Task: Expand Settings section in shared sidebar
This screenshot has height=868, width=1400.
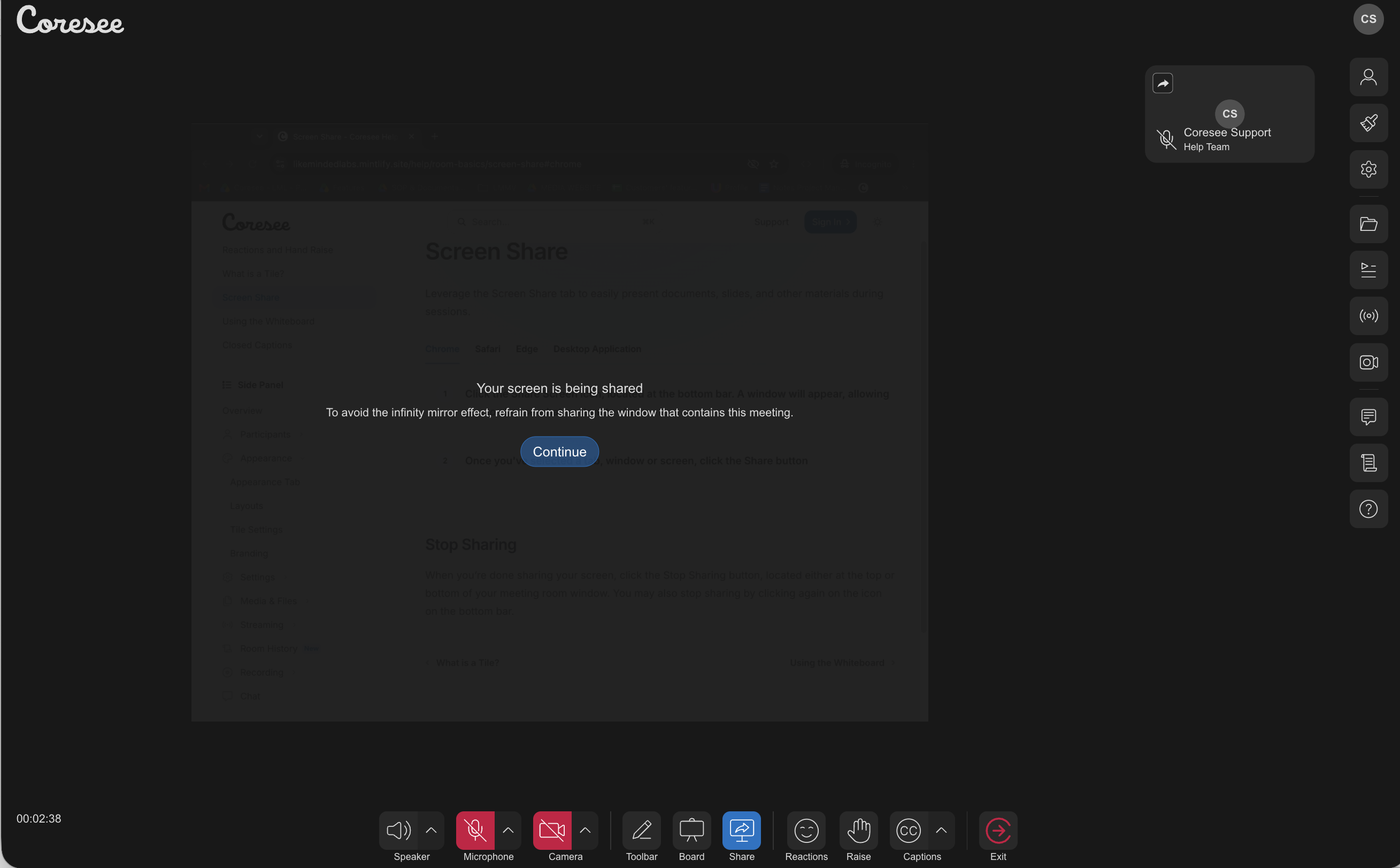Action: coord(257,577)
